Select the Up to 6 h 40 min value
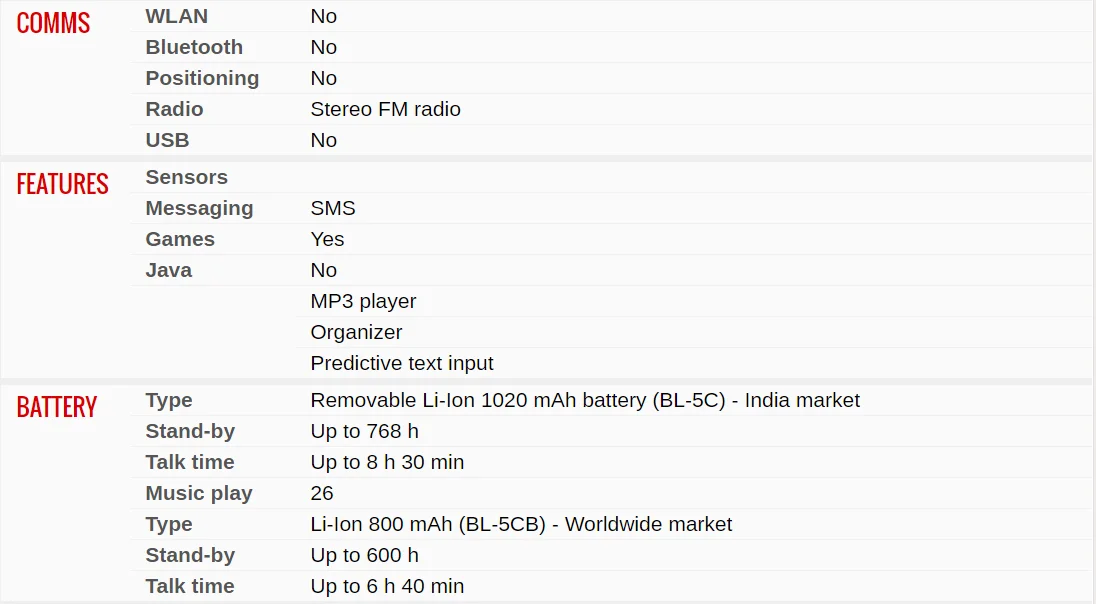 tap(387, 586)
